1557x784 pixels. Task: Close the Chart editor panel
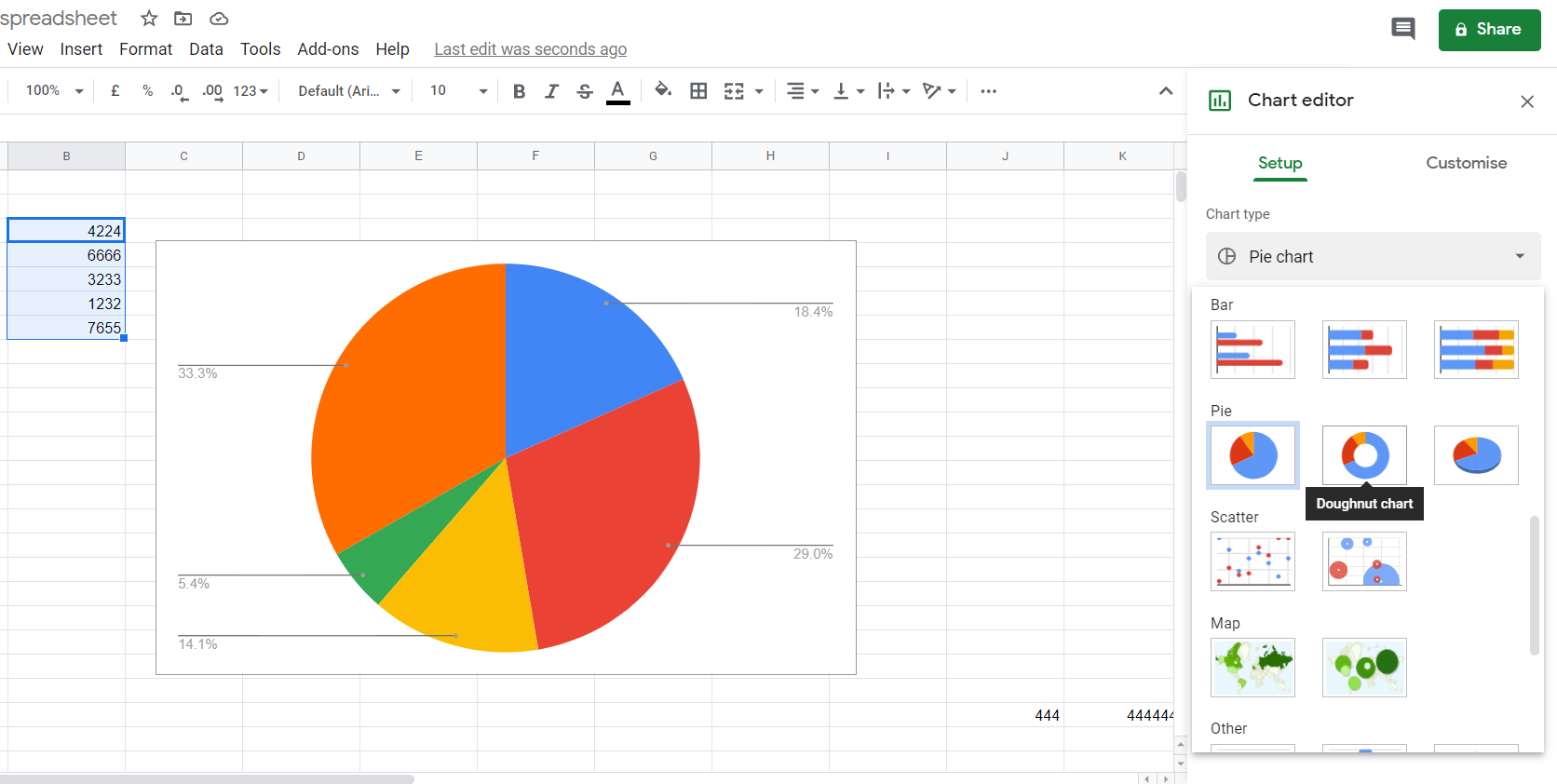click(1527, 101)
